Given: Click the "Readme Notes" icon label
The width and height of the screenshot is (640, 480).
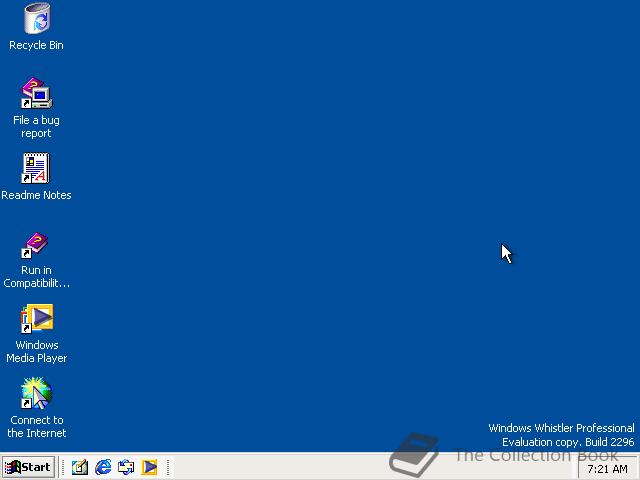Looking at the screenshot, I should (x=36, y=195).
